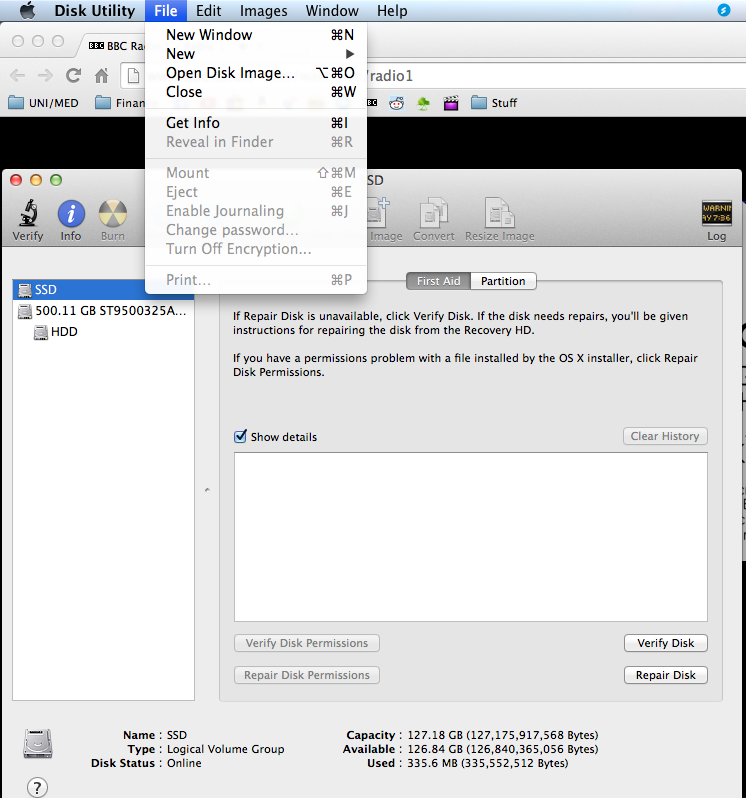Click the browser forward arrow

pyautogui.click(x=45, y=76)
